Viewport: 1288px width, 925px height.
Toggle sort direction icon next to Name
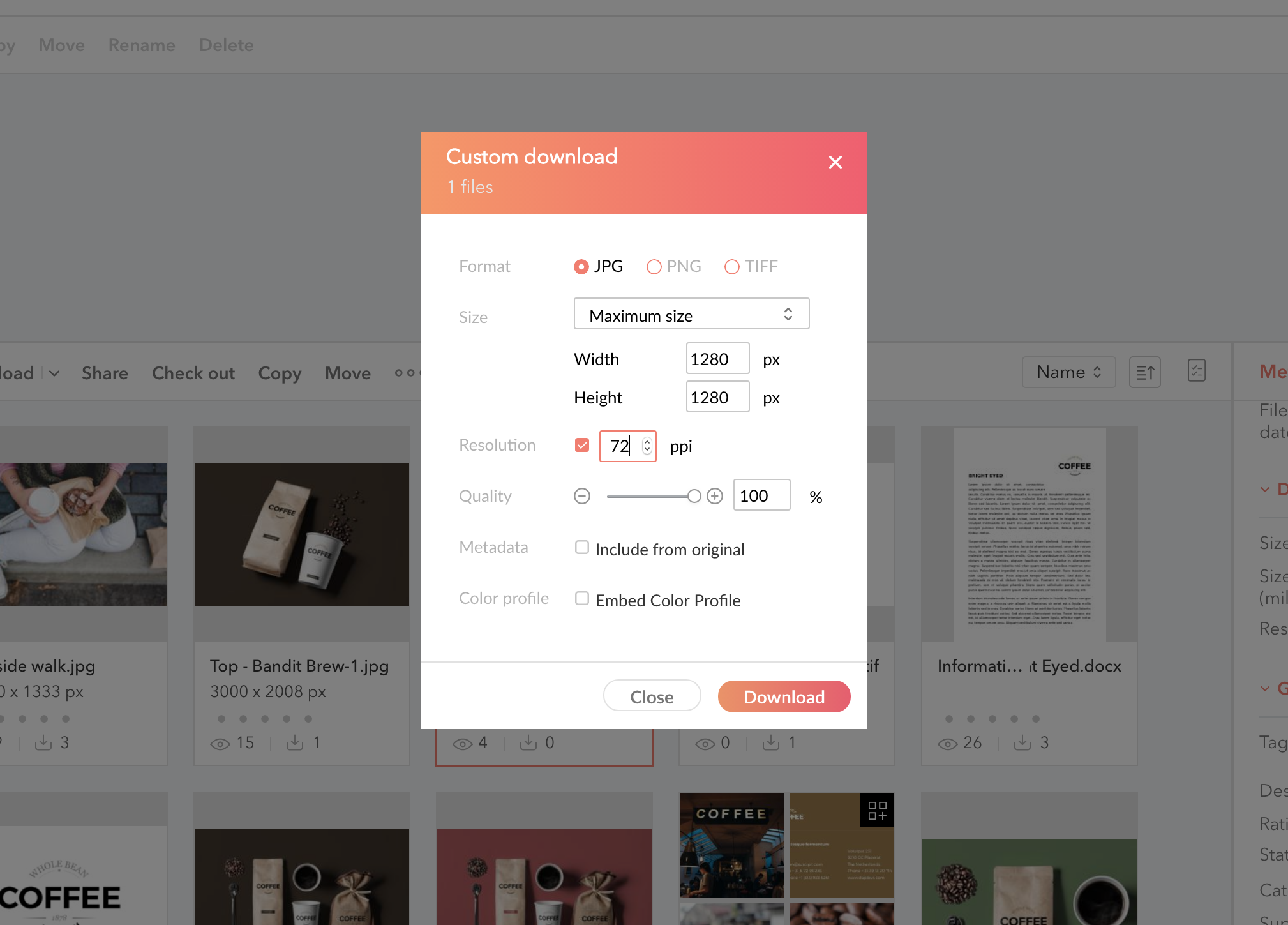coord(1144,372)
